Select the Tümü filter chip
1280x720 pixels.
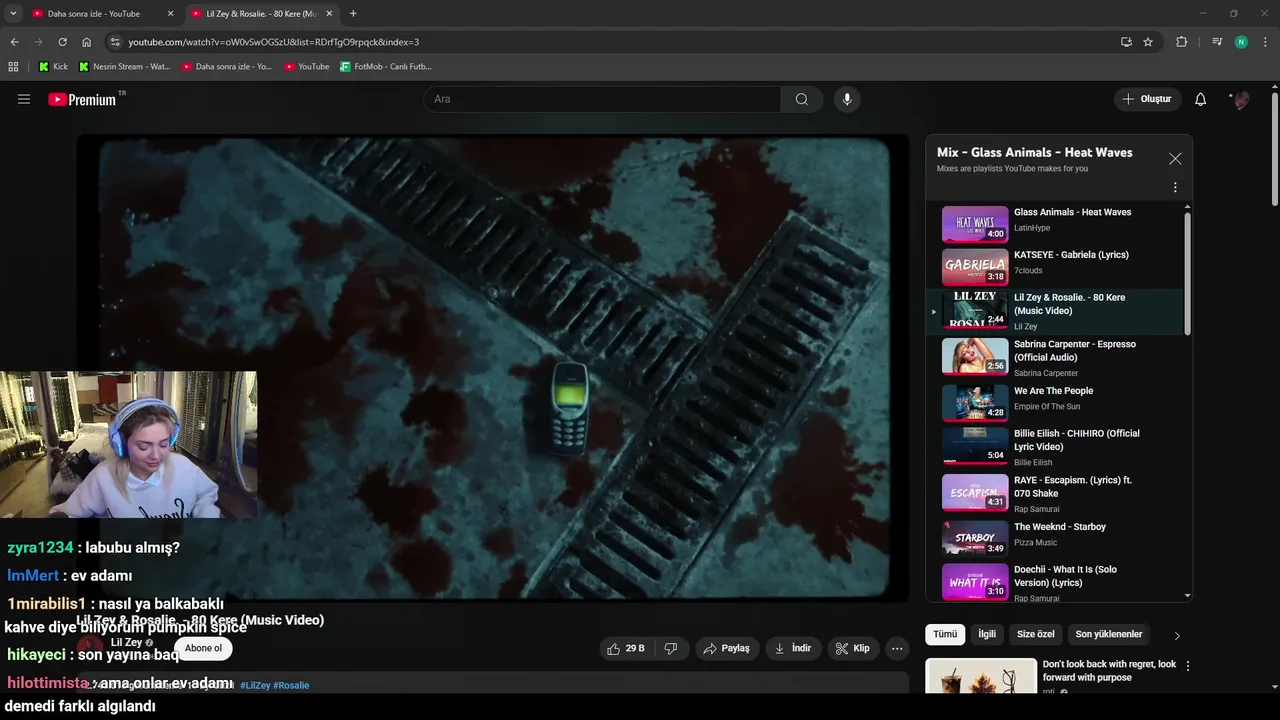pyautogui.click(x=945, y=634)
